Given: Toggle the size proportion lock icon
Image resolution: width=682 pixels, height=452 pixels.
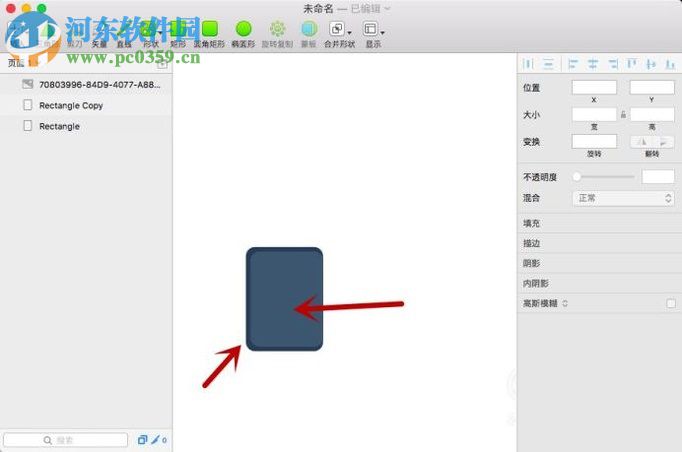Looking at the screenshot, I should (623, 115).
